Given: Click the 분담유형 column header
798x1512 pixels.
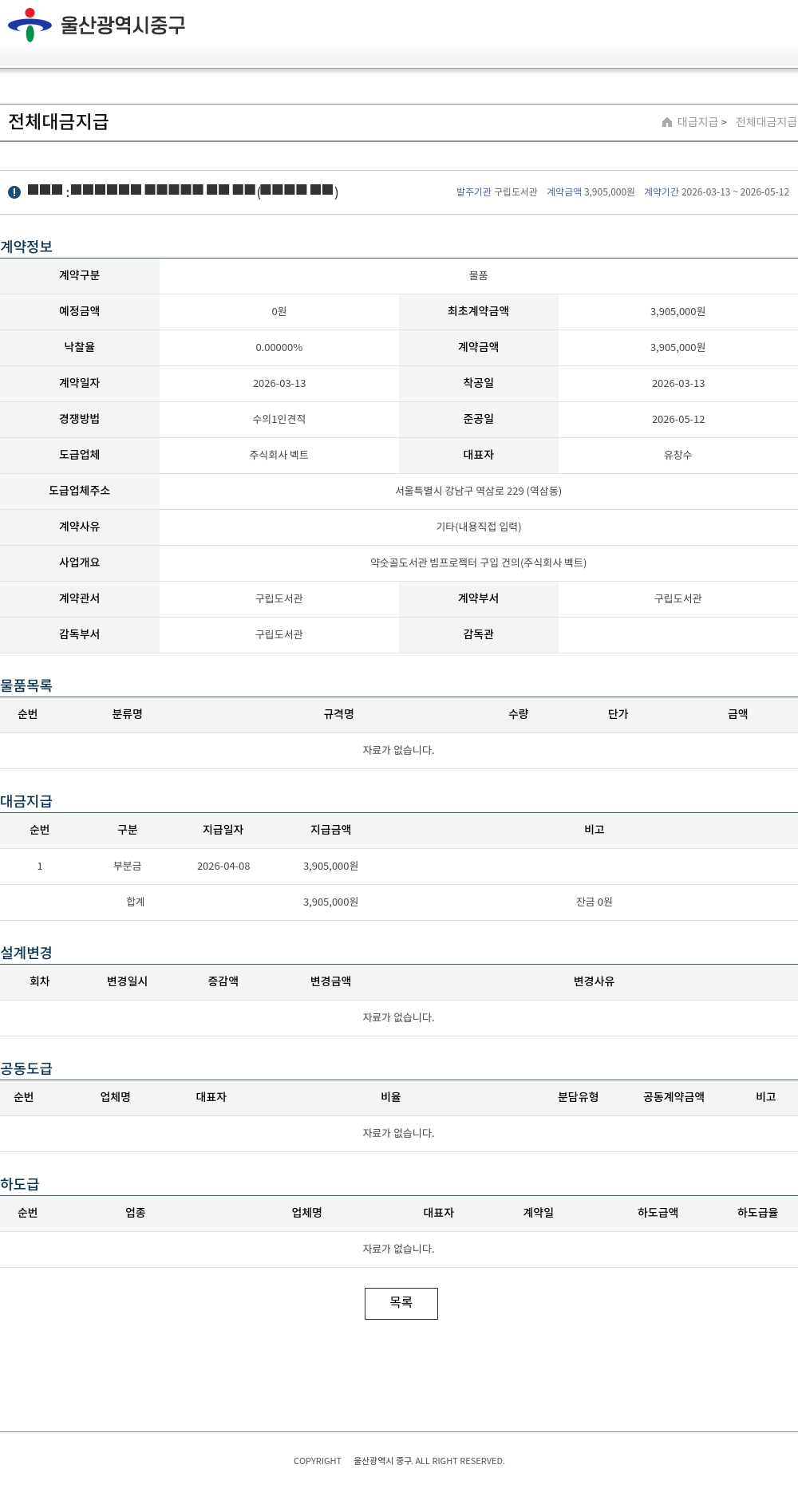Looking at the screenshot, I should tap(578, 1097).
